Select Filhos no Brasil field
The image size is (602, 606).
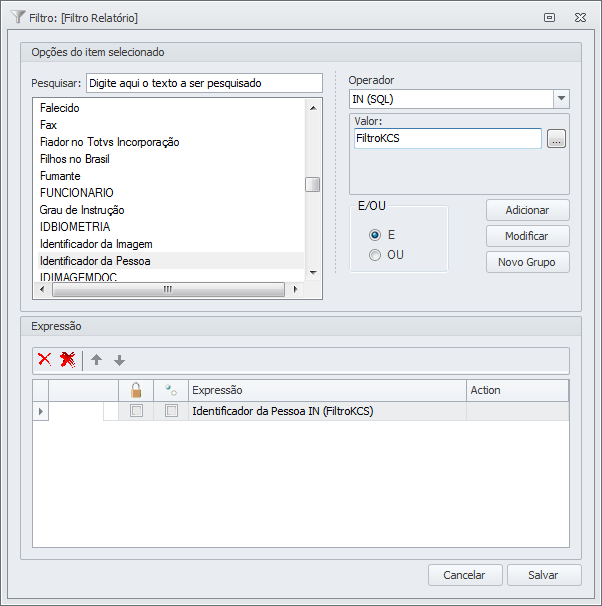(75, 159)
